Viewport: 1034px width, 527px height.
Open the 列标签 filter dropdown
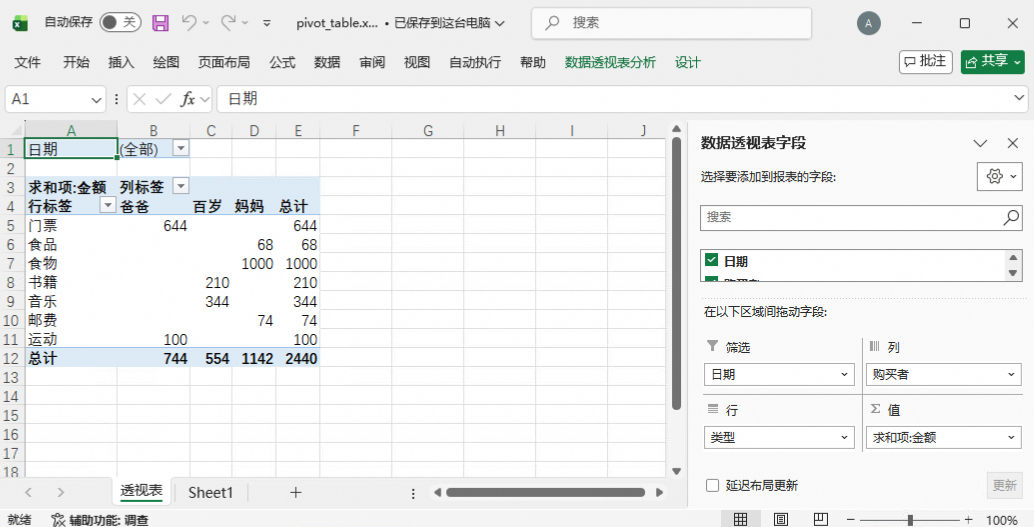coord(181,186)
